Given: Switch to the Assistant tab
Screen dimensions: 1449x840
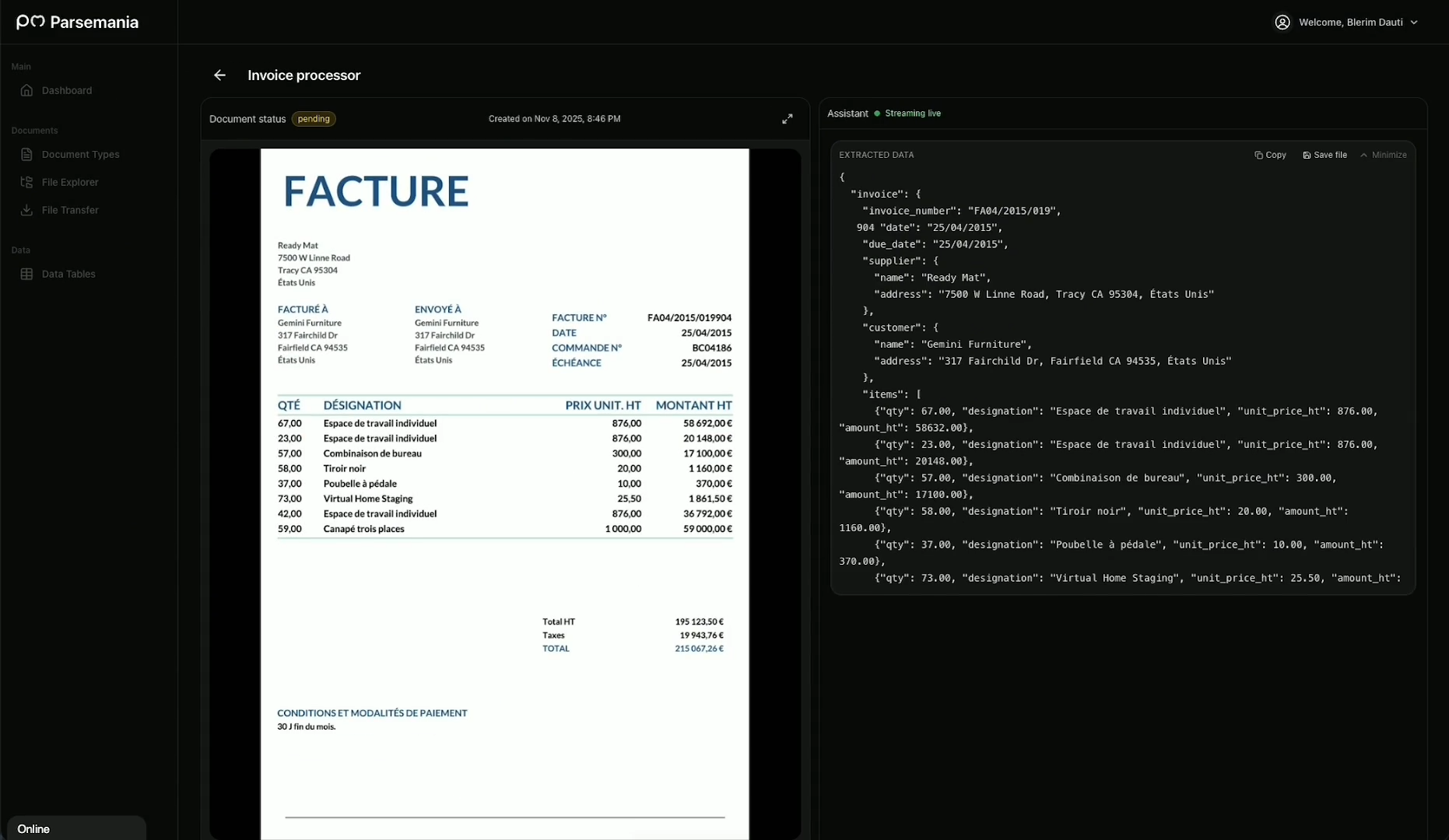Looking at the screenshot, I should 848,113.
